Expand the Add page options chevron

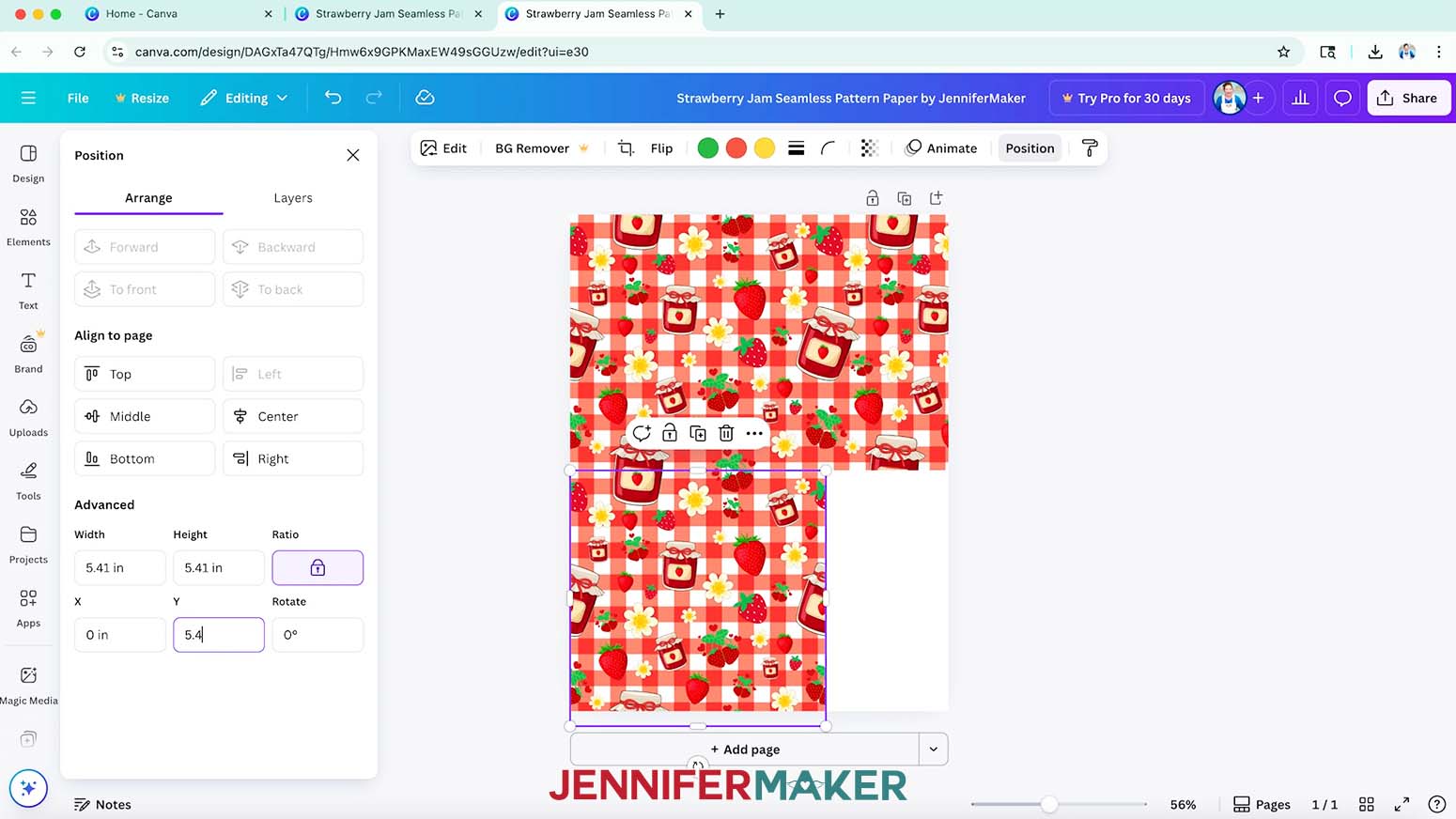[x=933, y=749]
